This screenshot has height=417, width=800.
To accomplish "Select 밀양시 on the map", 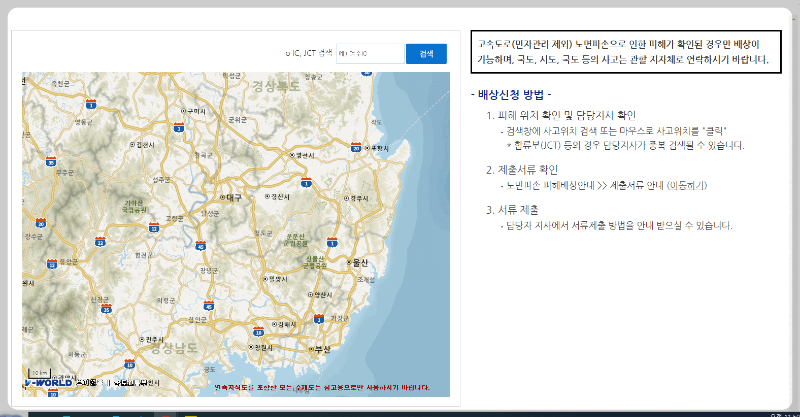I will pos(276,279).
